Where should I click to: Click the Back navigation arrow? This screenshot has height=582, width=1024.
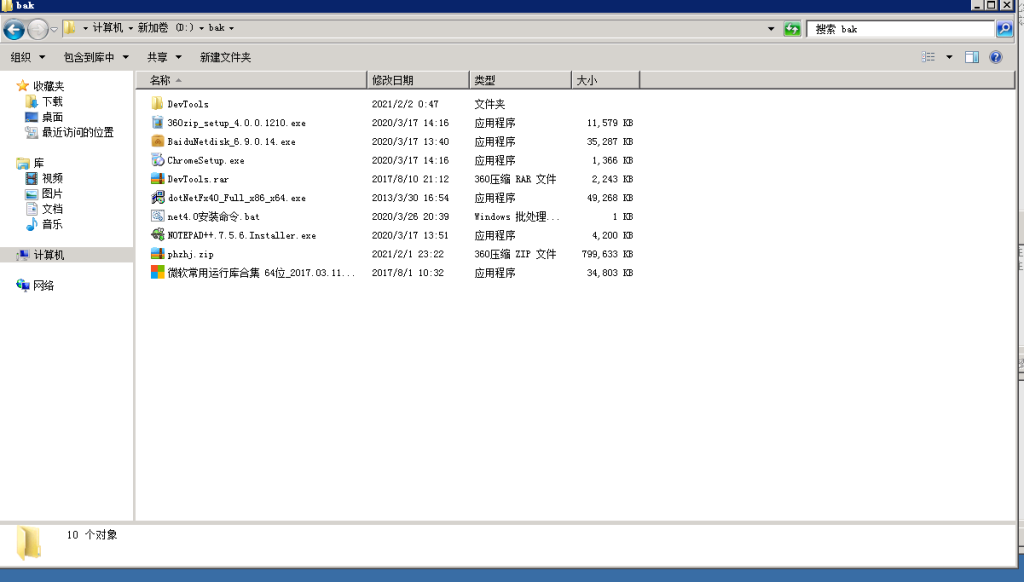click(x=14, y=29)
